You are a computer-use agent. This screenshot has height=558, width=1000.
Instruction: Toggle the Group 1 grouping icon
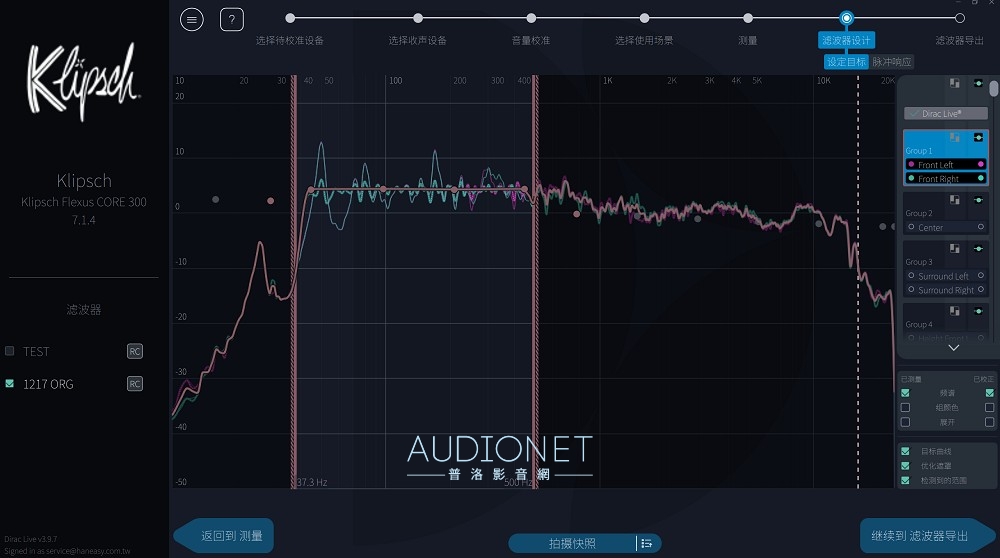954,137
